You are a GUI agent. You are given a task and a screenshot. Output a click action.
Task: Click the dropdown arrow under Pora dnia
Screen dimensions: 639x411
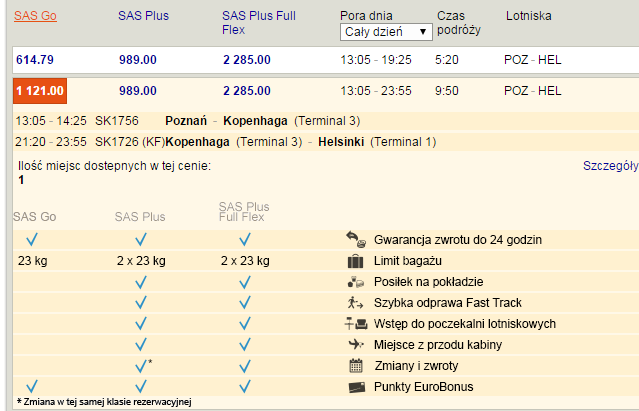click(x=423, y=32)
